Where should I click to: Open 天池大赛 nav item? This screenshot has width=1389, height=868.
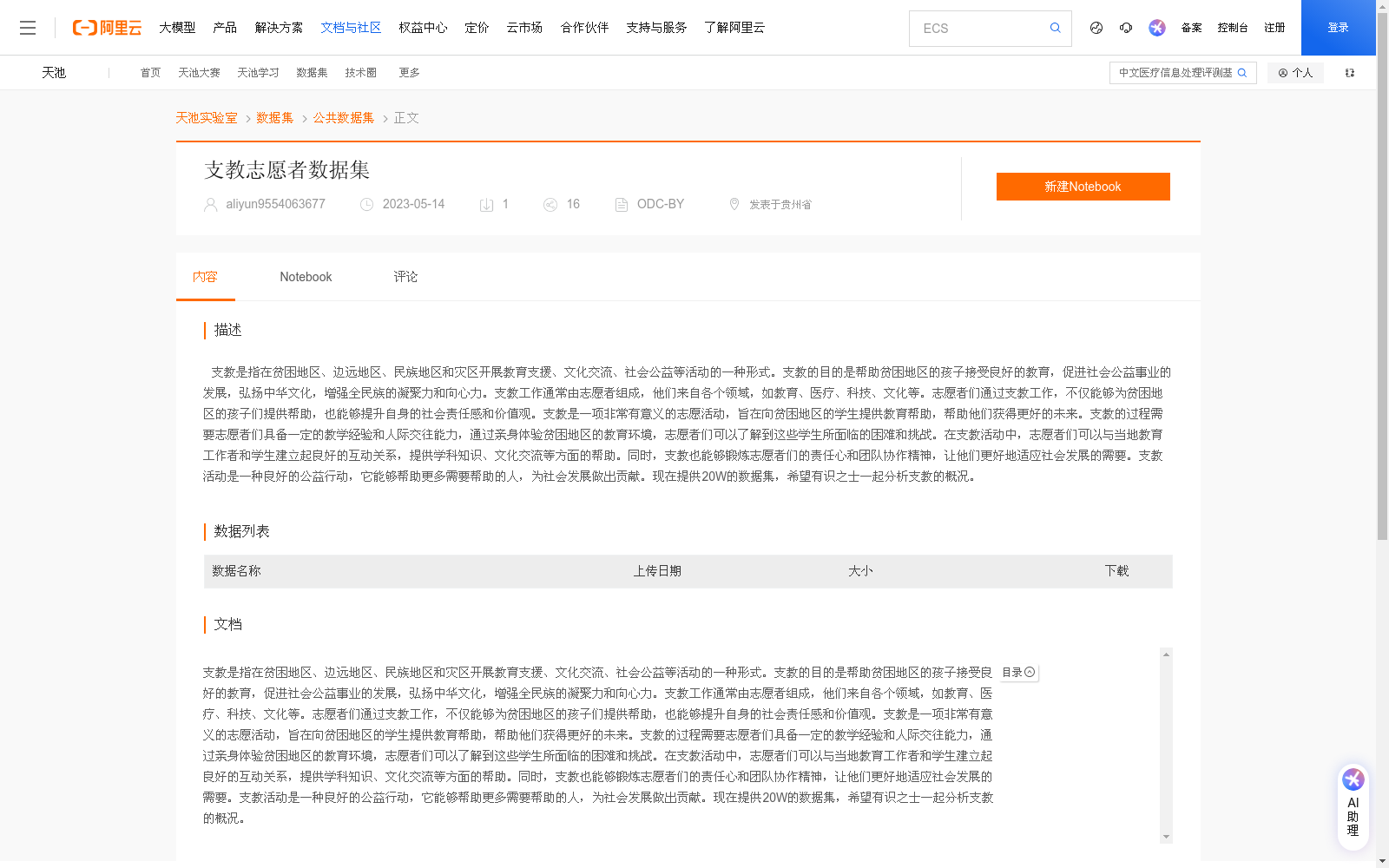[x=199, y=73]
